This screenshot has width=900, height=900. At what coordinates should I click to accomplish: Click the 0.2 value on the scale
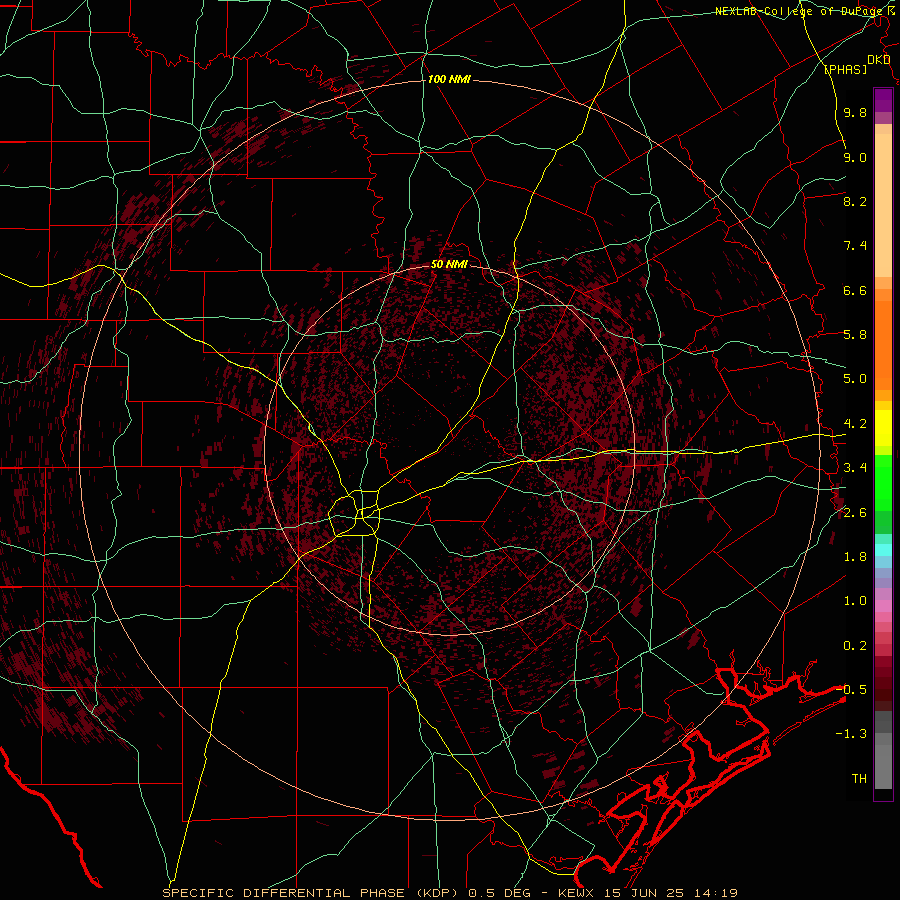[x=855, y=646]
